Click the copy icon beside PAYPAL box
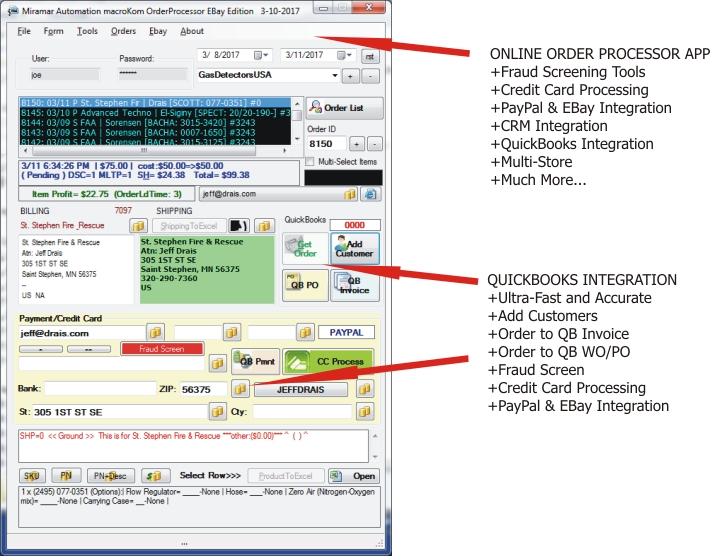 (x=306, y=332)
